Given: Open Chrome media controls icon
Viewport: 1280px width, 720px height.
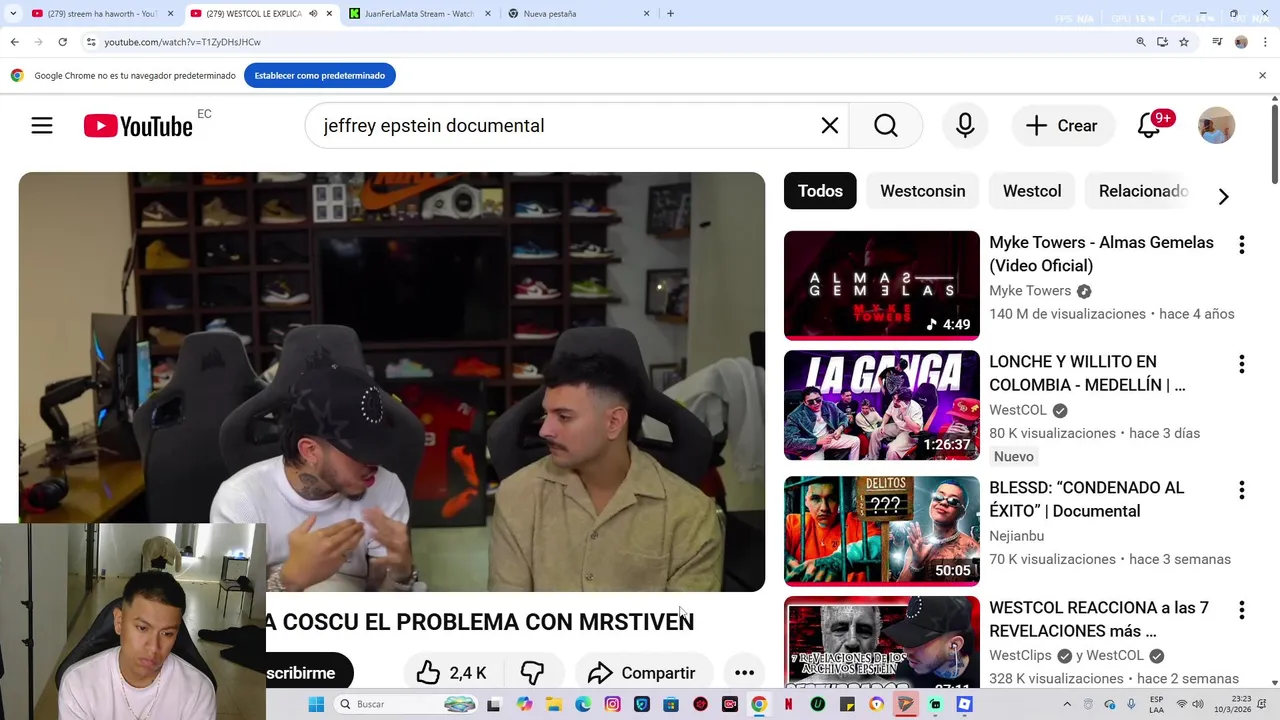Looking at the screenshot, I should pos(1217,42).
